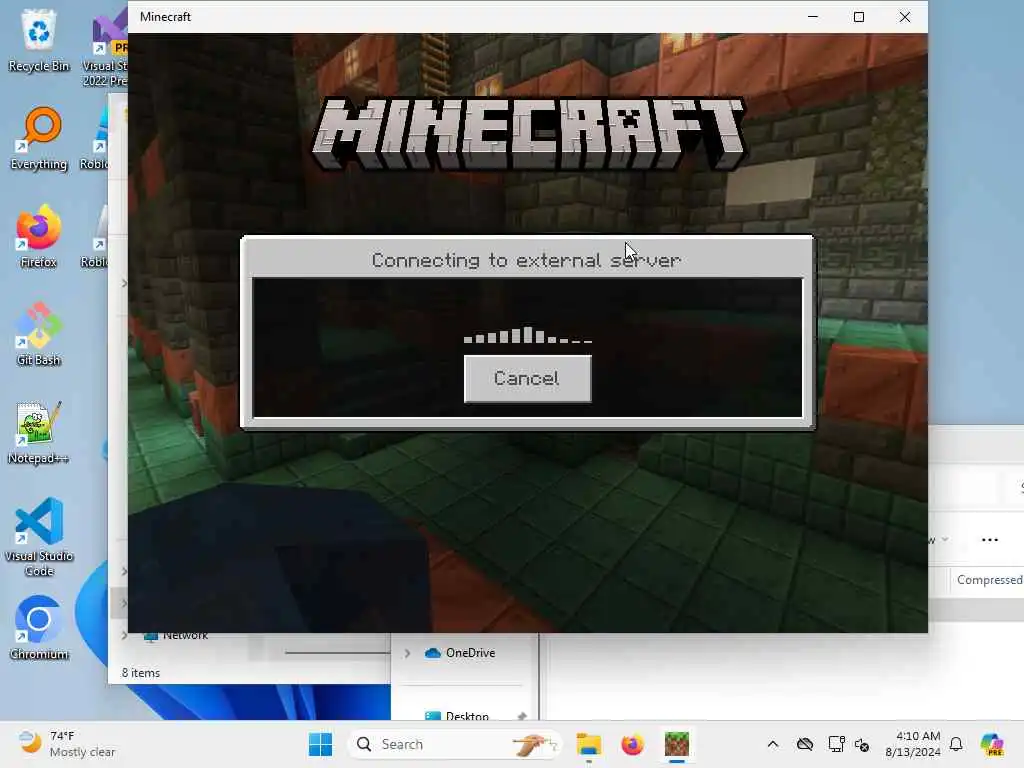The height and width of the screenshot is (768, 1024).
Task: Show hidden system tray icons
Action: point(773,744)
